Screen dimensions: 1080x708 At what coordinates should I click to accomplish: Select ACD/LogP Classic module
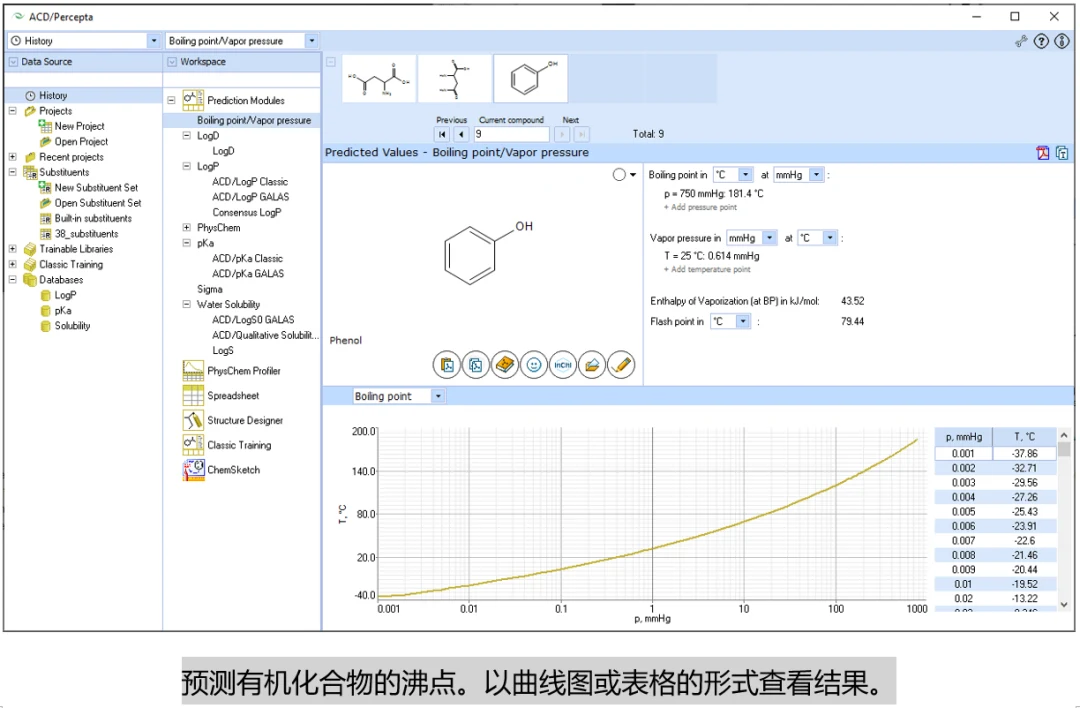(250, 182)
